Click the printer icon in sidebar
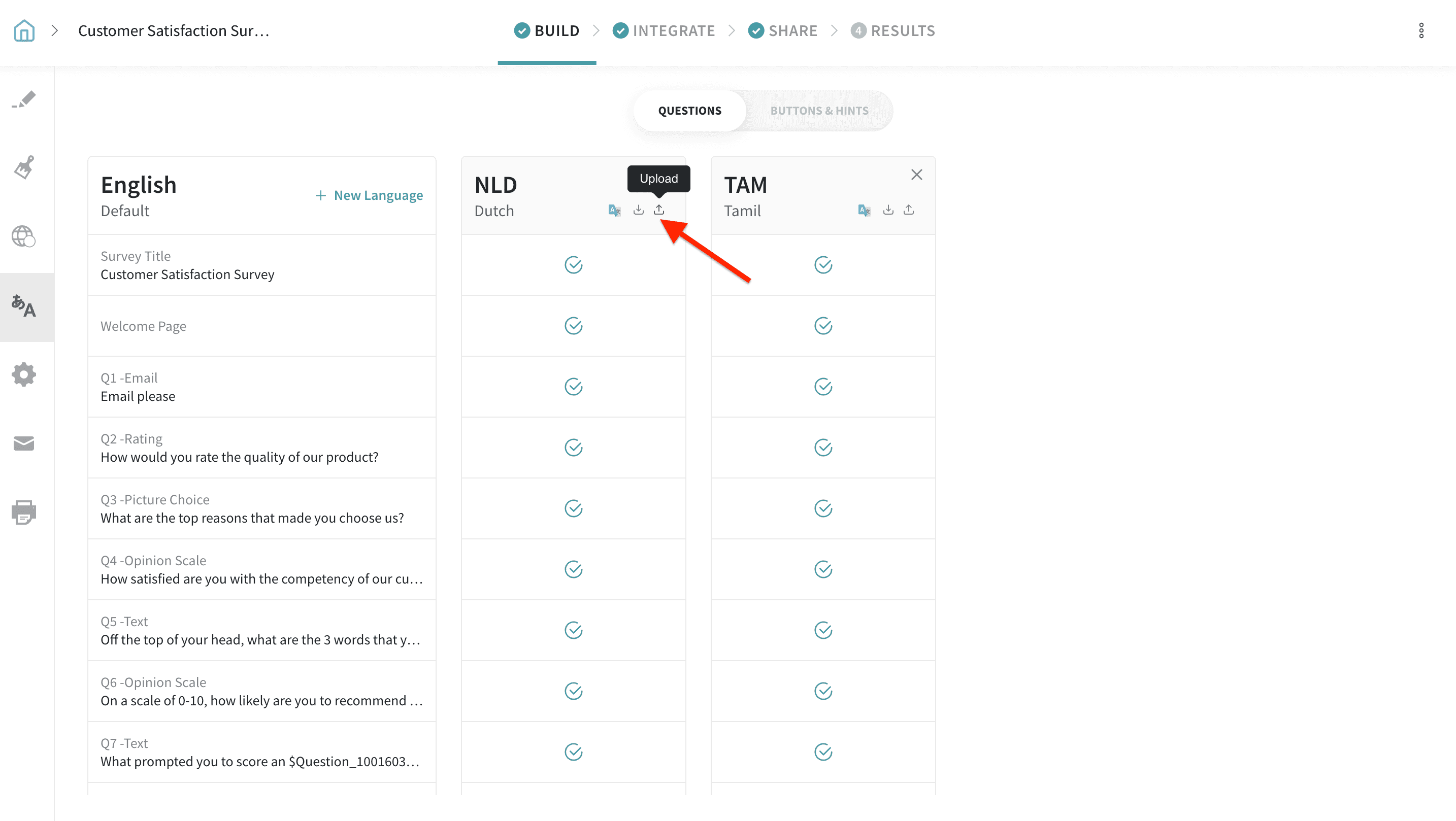 tap(24, 512)
